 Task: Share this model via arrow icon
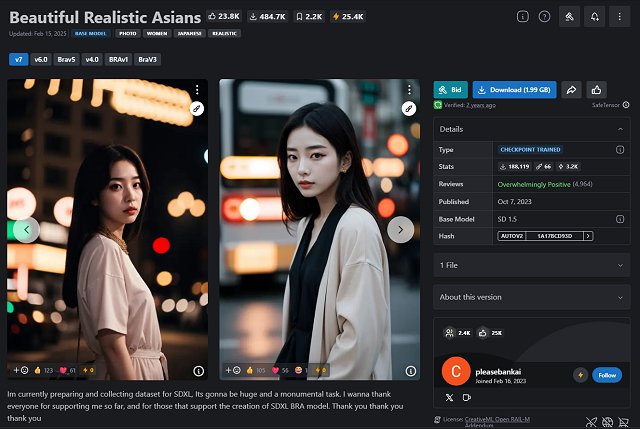(x=571, y=89)
